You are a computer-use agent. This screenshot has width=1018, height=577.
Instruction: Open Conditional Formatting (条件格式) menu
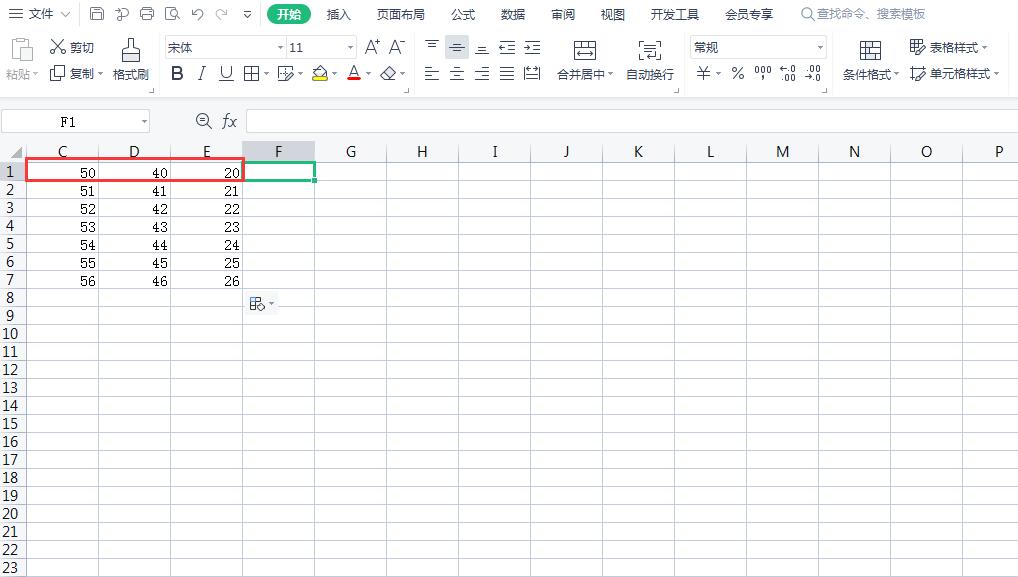click(871, 60)
